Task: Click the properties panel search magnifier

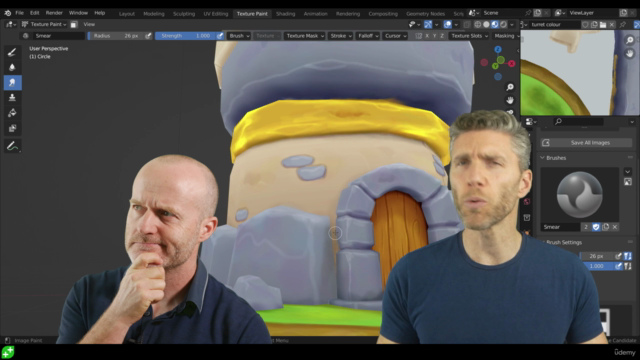Action: tap(558, 121)
